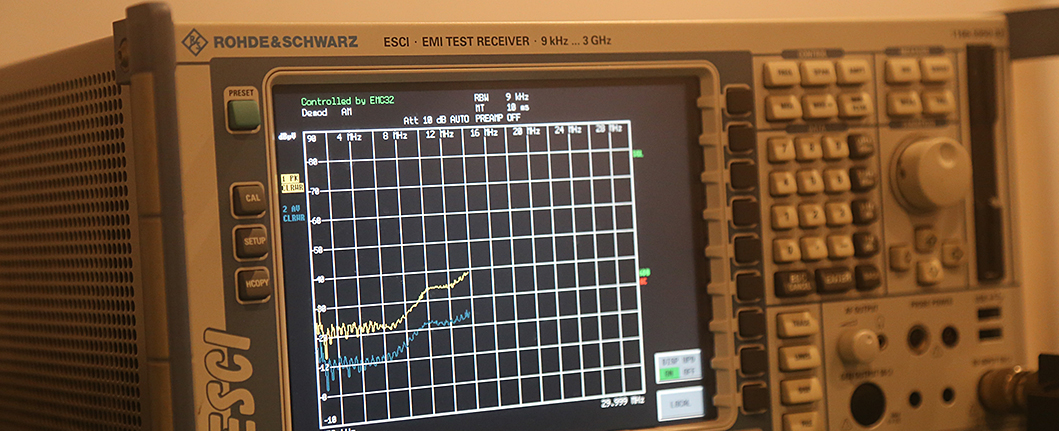Tap keypad digit 0
The height and width of the screenshot is (431, 1060).
[x=787, y=250]
